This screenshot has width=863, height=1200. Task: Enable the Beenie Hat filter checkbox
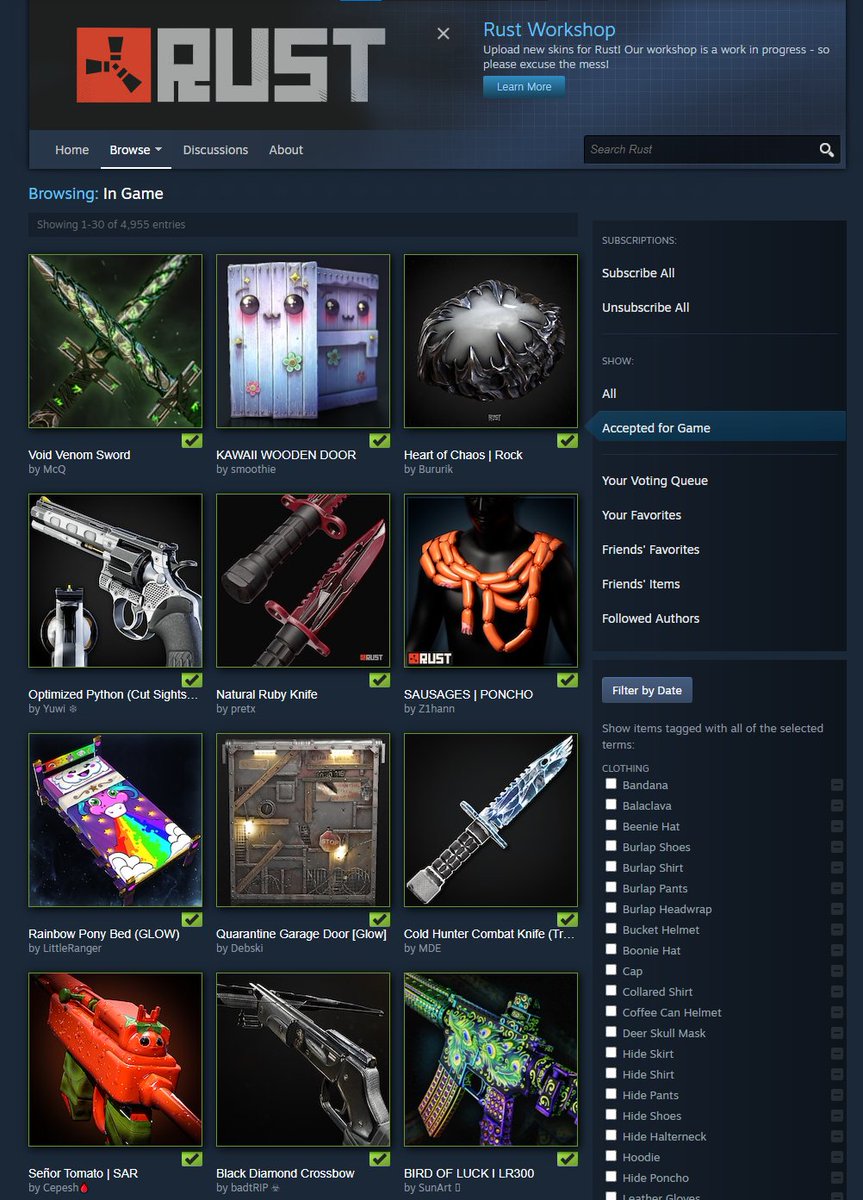point(611,825)
